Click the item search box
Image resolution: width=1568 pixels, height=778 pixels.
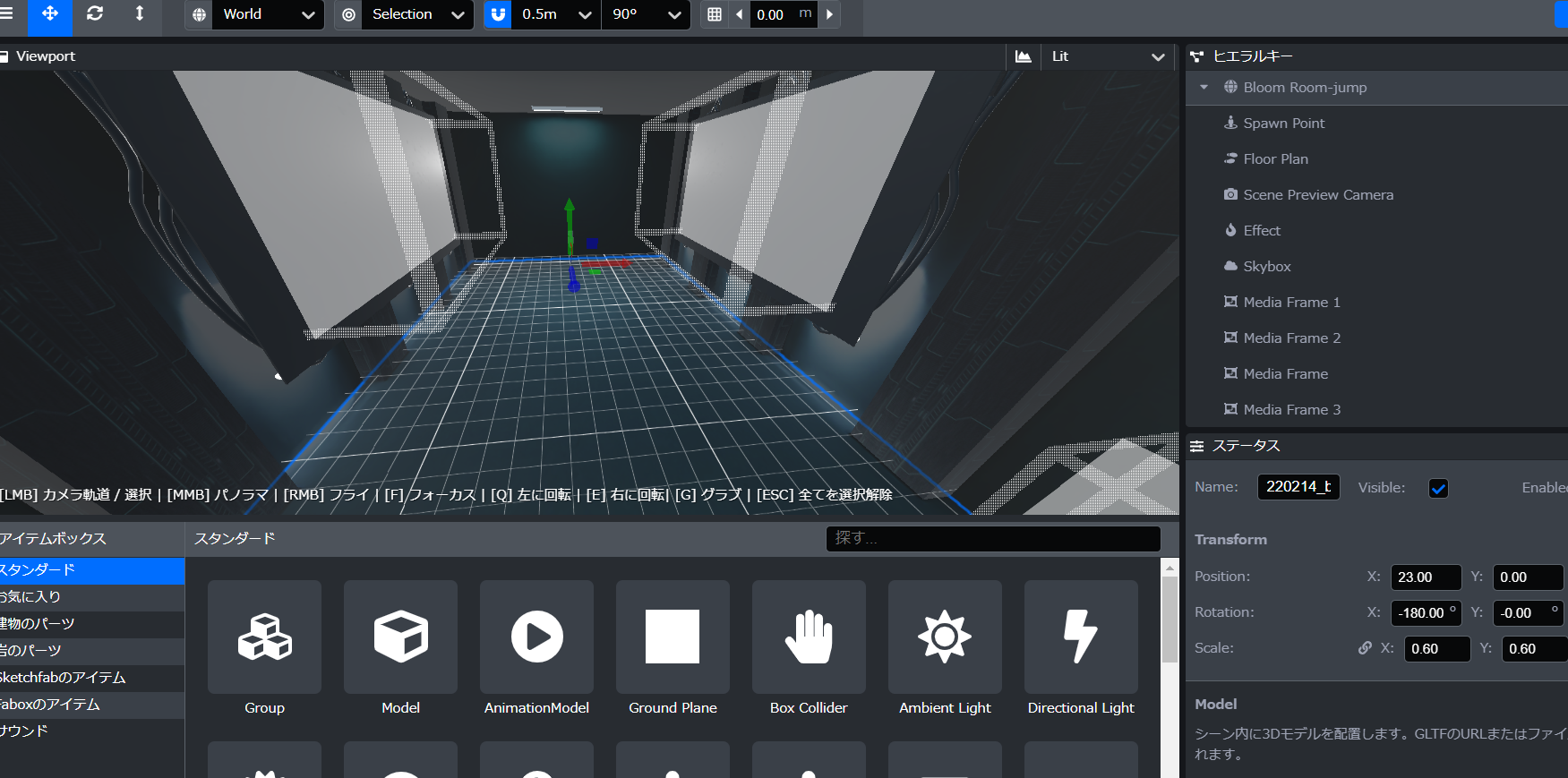993,538
